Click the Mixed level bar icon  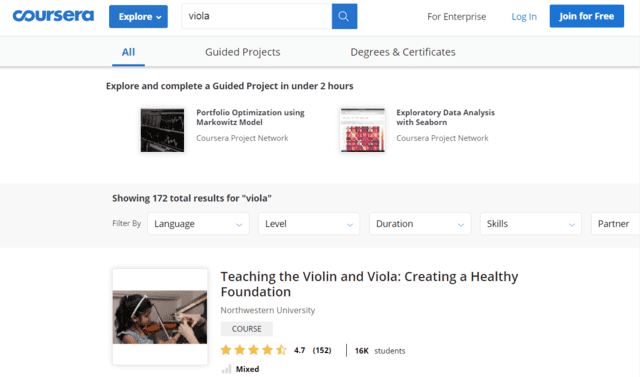[226, 369]
